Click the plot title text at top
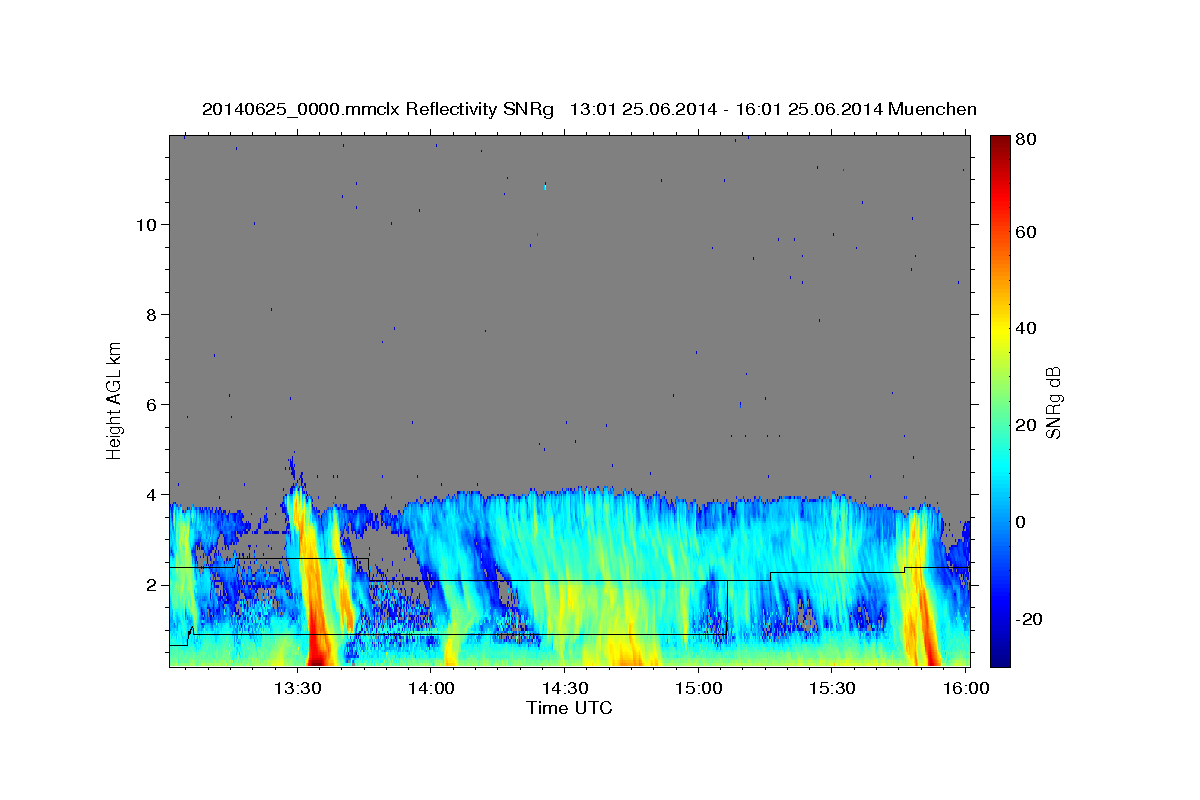The image size is (1200, 800). pos(589,109)
